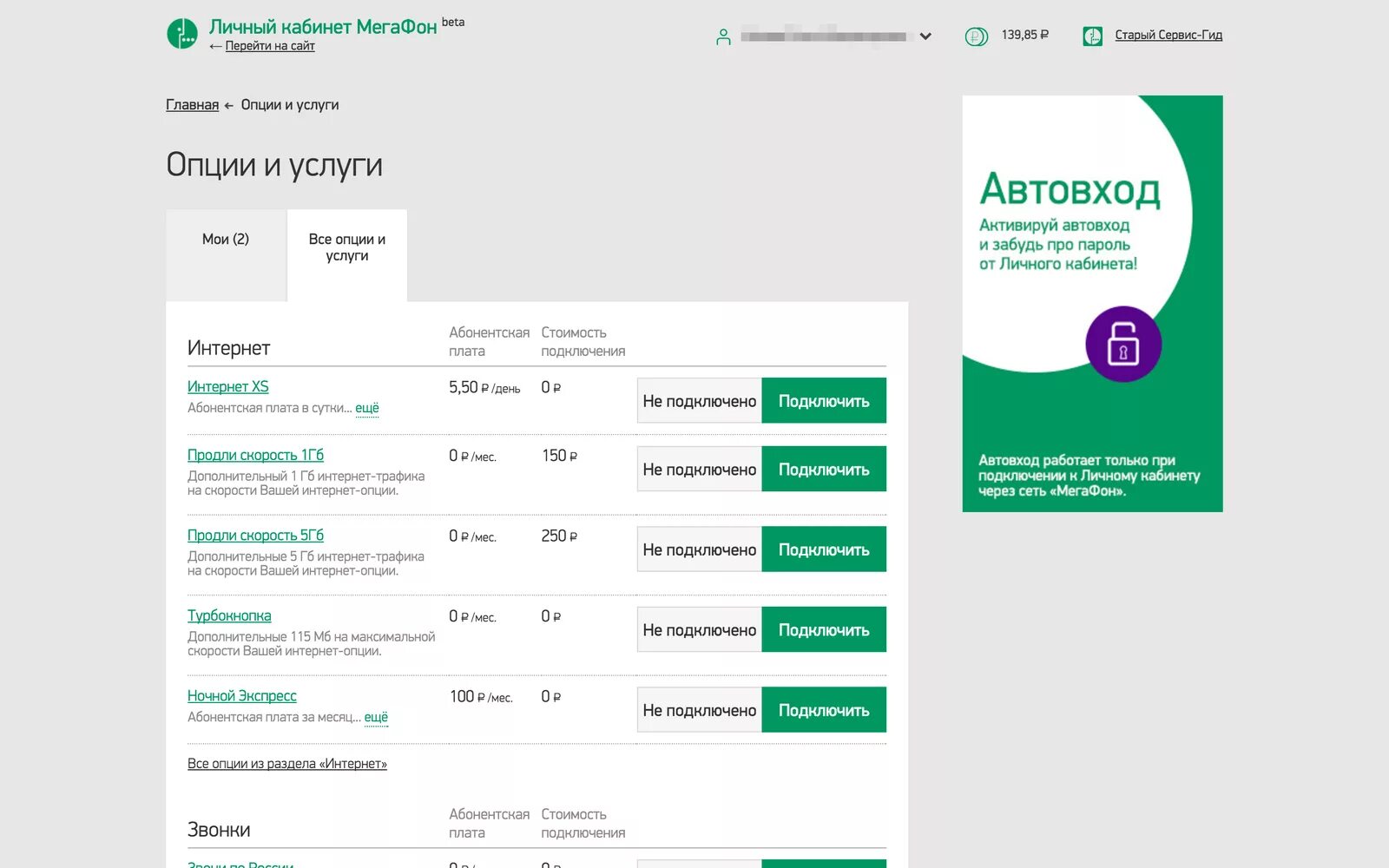Click the Опции и услуги page heading
The height and width of the screenshot is (868, 1389).
[274, 164]
